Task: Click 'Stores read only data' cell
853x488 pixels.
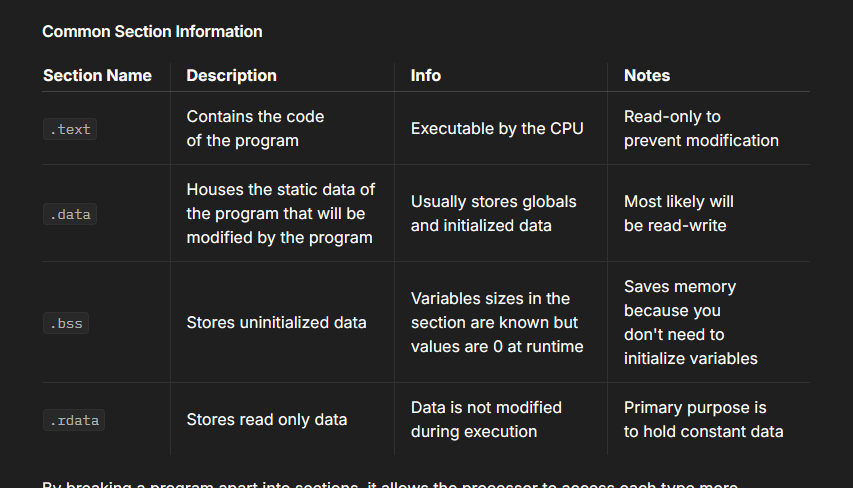Action: [x=267, y=419]
